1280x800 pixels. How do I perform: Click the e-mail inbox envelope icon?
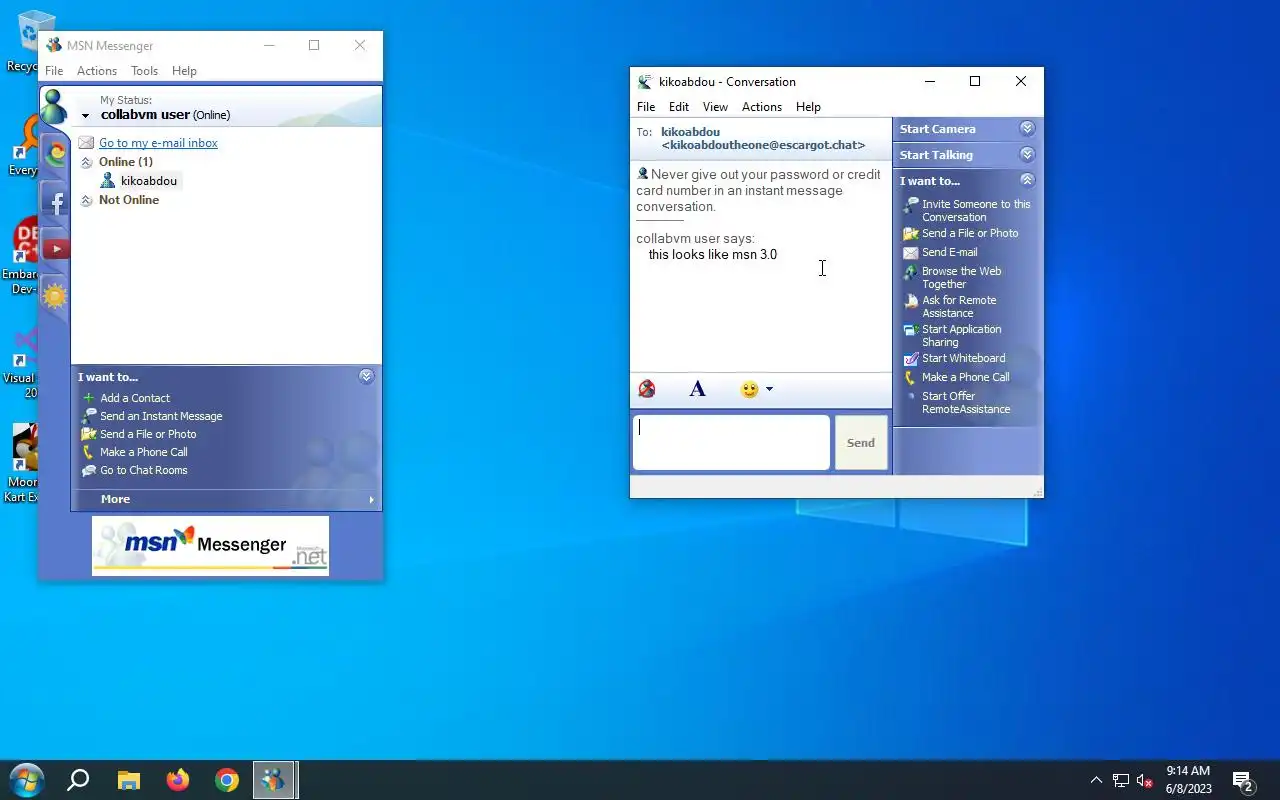click(x=87, y=143)
